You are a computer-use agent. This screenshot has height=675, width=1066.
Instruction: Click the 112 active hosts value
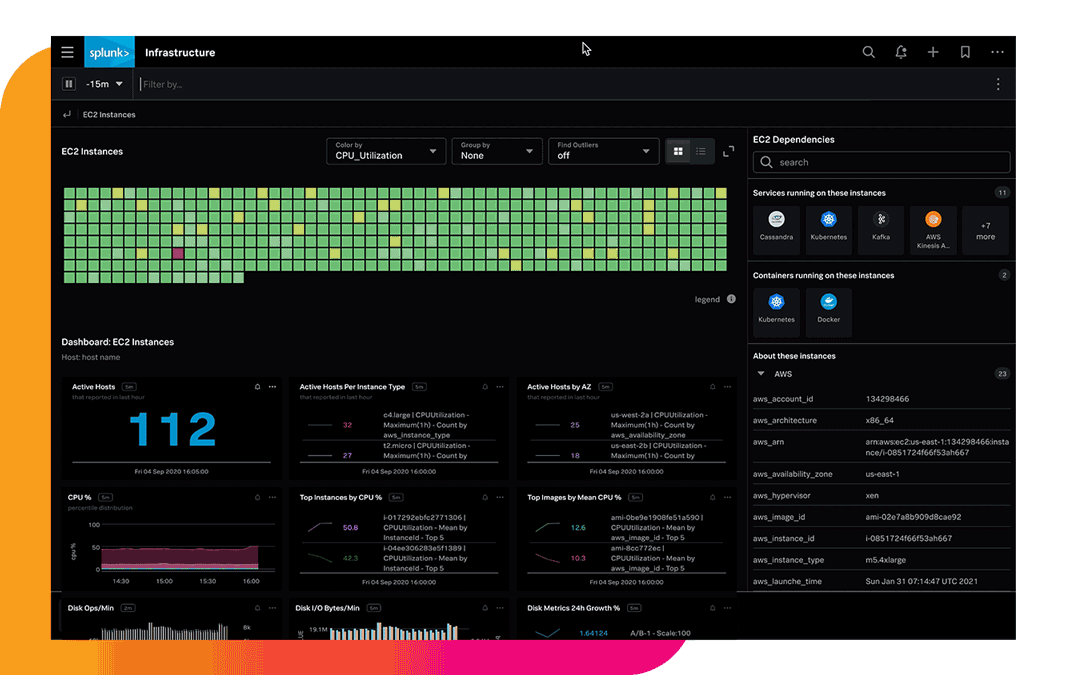coord(172,429)
